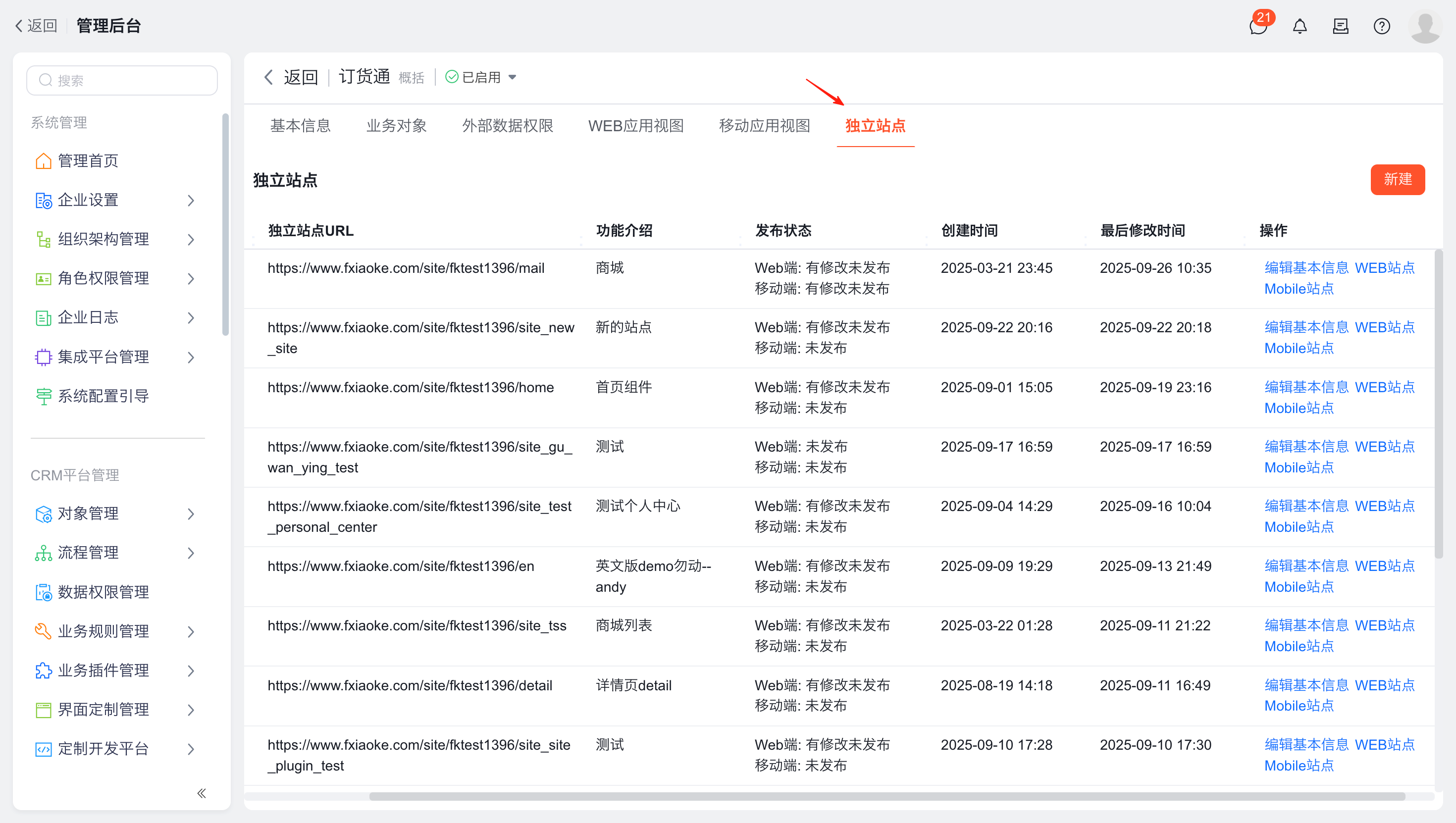Collapse the sidebar with double chevron icon
This screenshot has height=823, width=1456.
201,793
